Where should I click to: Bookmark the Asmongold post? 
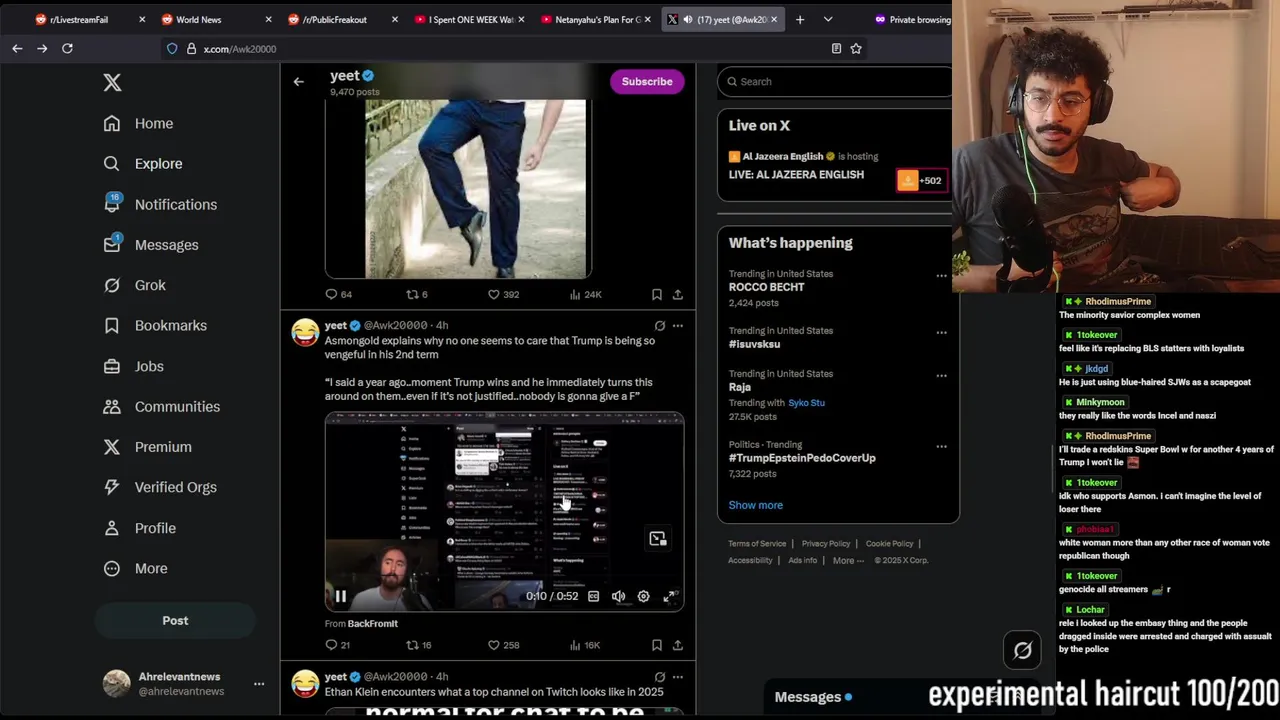(656, 645)
